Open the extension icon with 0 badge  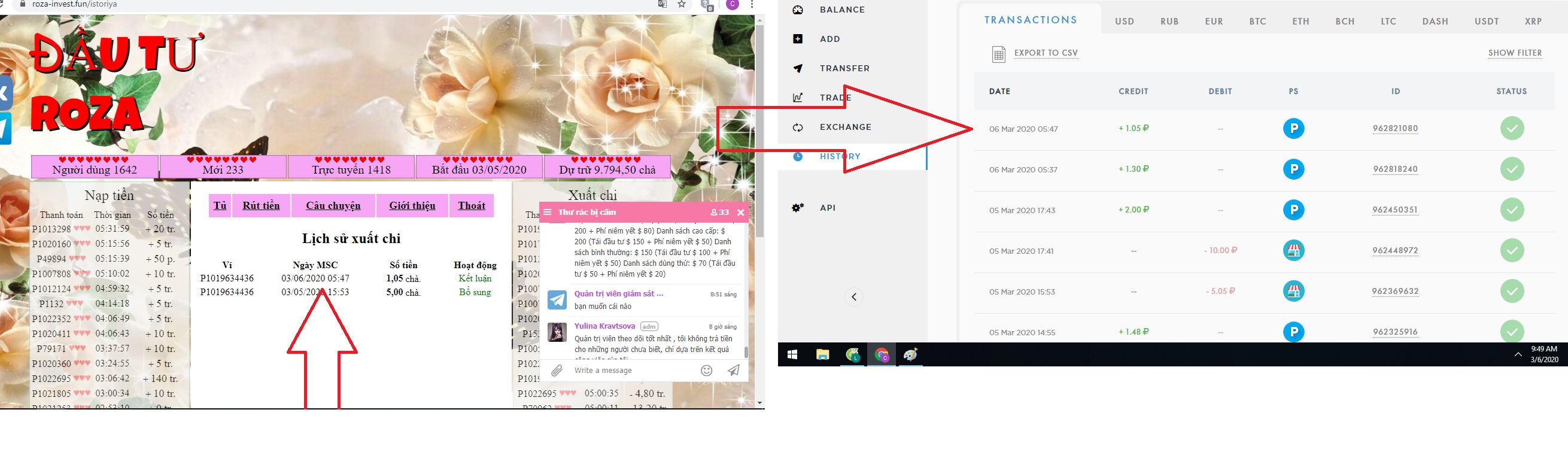707,5
